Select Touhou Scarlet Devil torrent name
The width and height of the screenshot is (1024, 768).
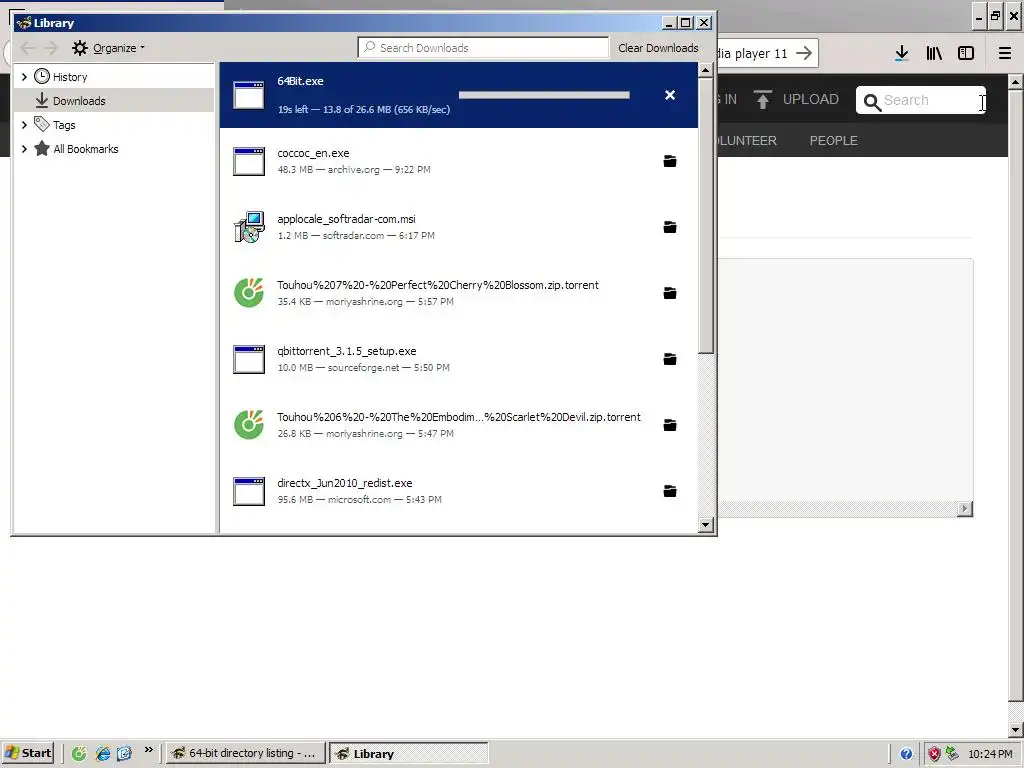[x=458, y=417]
